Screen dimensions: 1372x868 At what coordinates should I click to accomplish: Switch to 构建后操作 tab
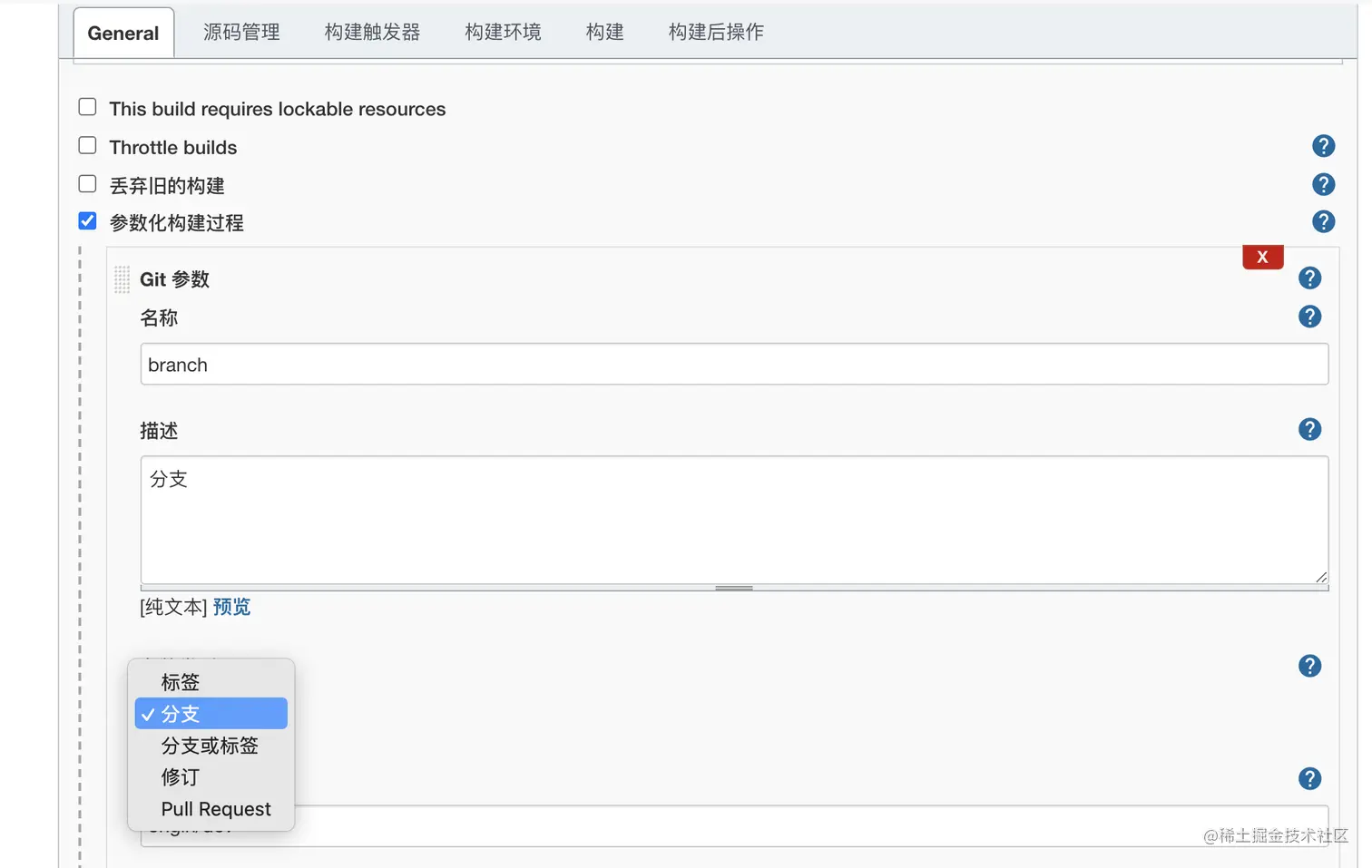pos(716,32)
